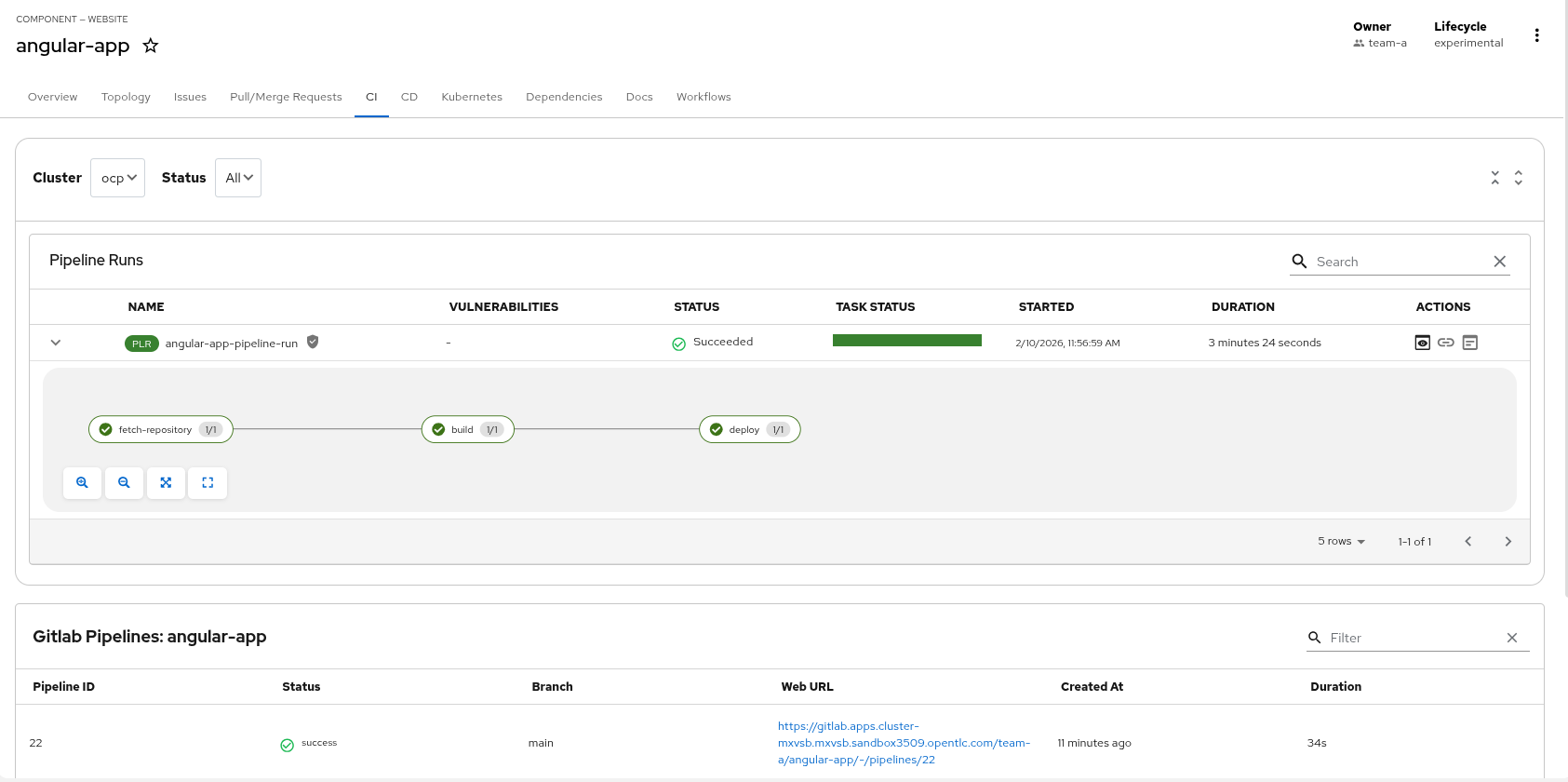Screen dimensions: 1568x782
Task: Open the Dependencies tab
Action: pyautogui.click(x=564, y=97)
